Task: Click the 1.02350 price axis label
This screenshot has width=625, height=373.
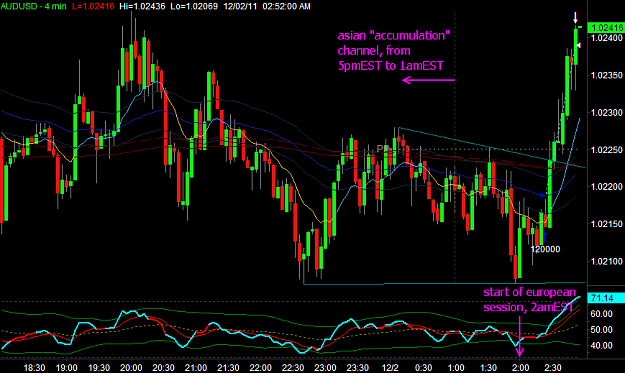Action: click(x=607, y=75)
